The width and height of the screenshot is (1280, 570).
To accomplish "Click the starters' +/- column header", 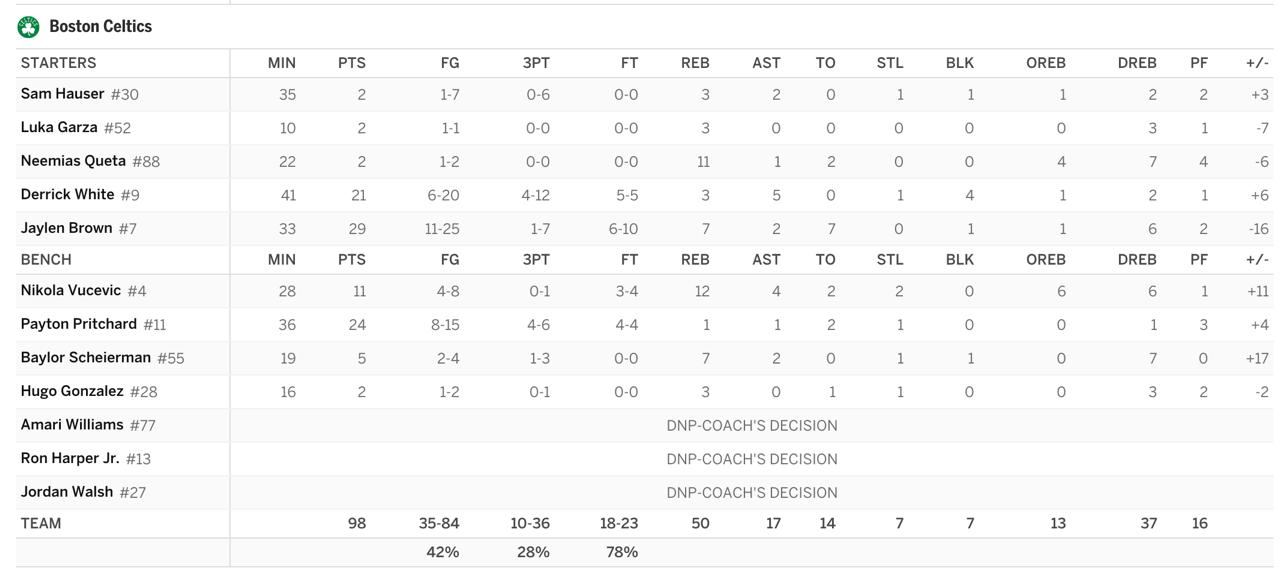I will [x=1257, y=63].
